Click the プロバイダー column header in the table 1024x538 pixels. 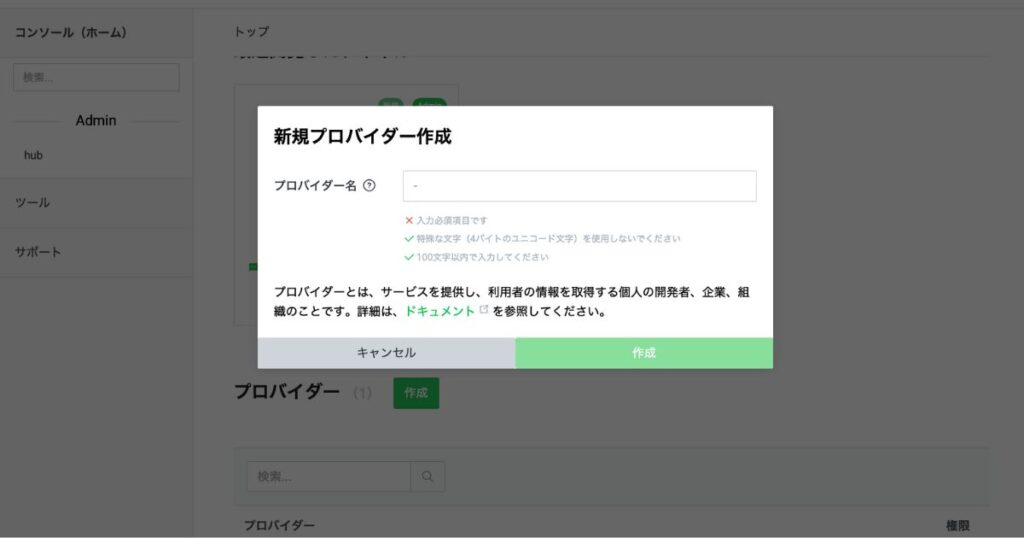[280, 526]
